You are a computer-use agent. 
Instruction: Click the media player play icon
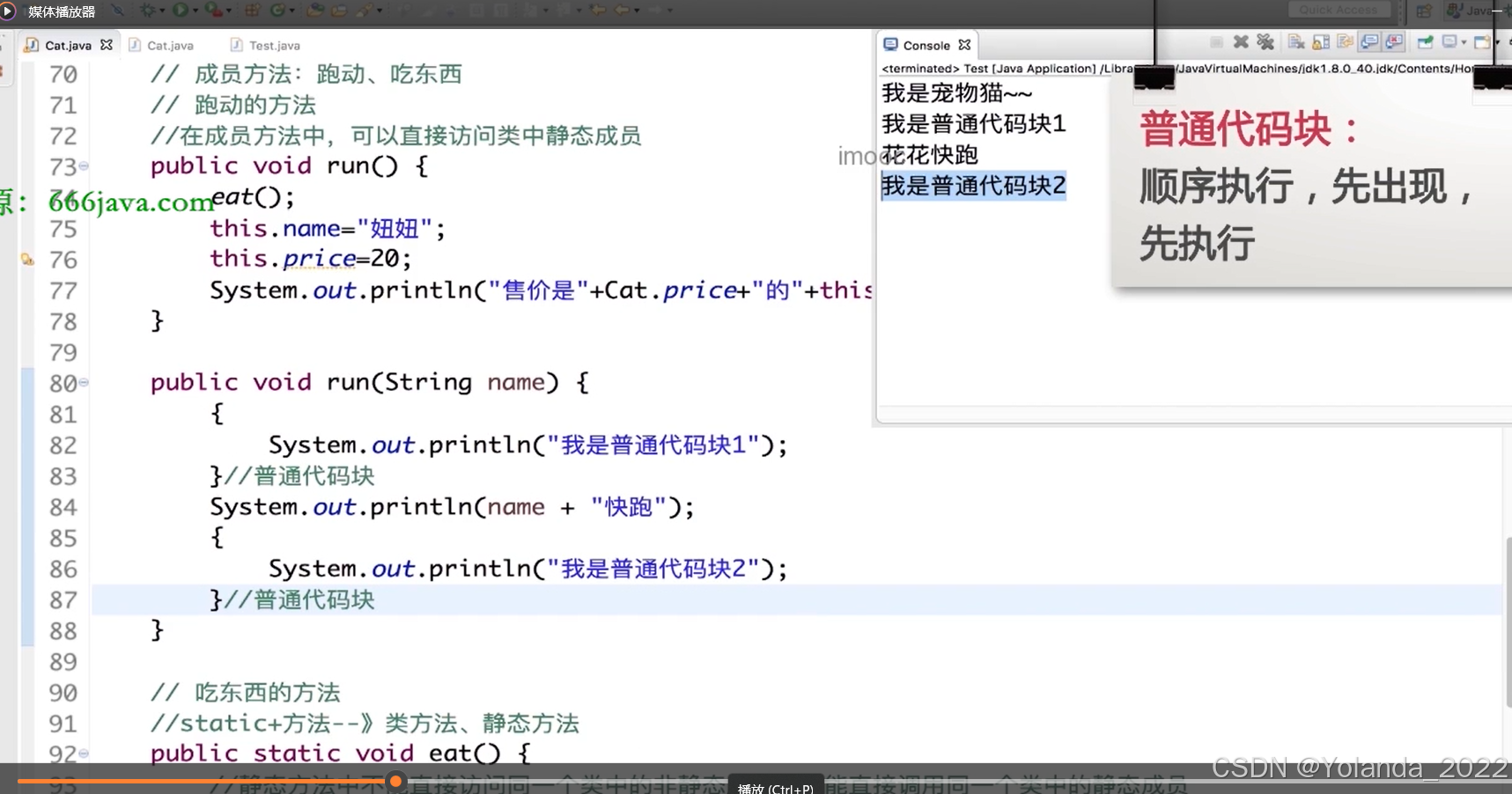point(8,11)
